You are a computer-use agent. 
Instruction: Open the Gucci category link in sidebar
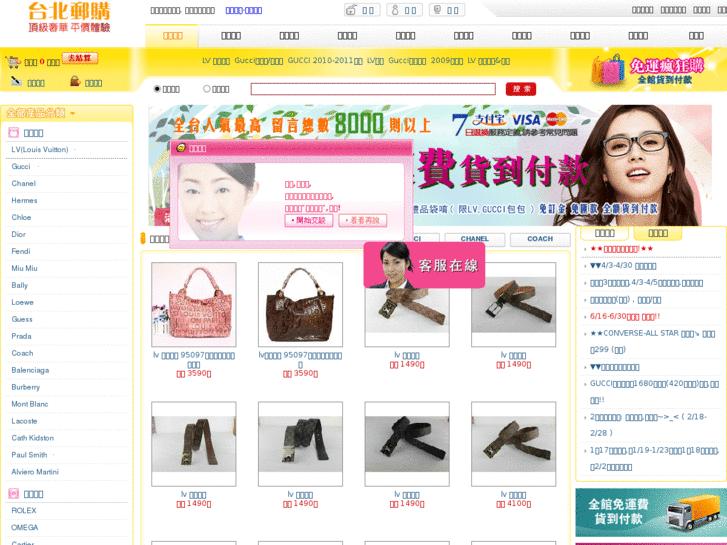point(21,167)
